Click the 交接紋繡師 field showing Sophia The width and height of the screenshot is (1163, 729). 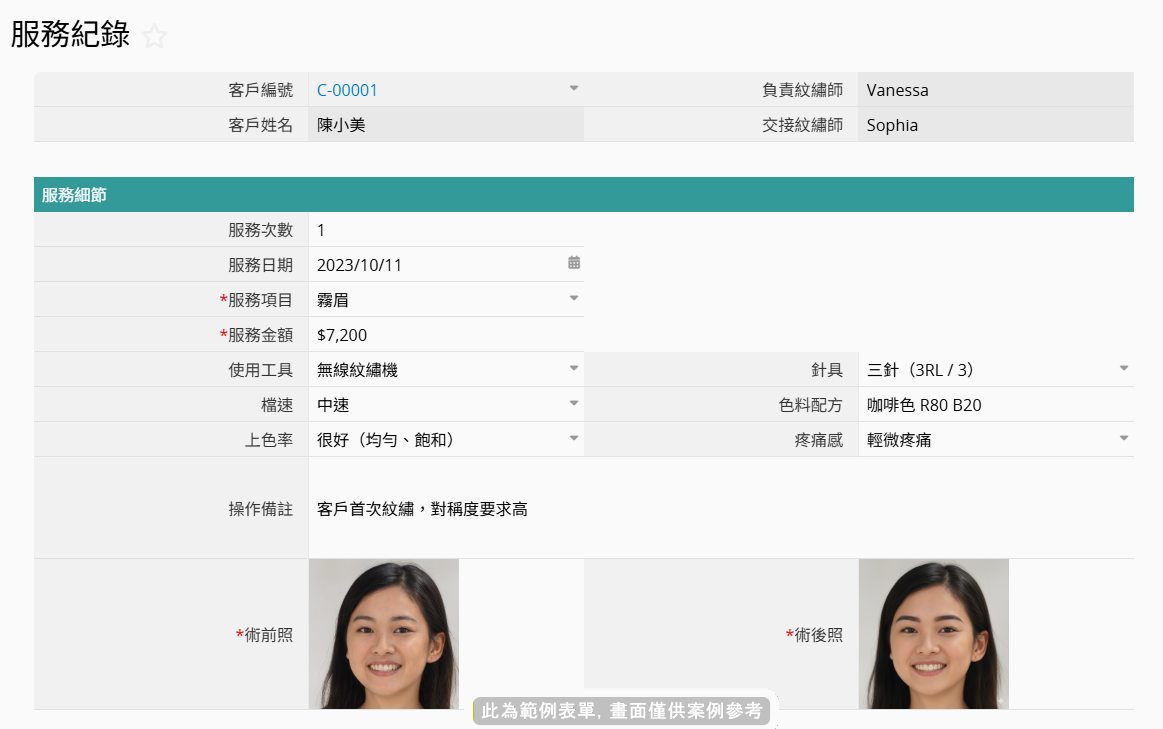(x=995, y=125)
